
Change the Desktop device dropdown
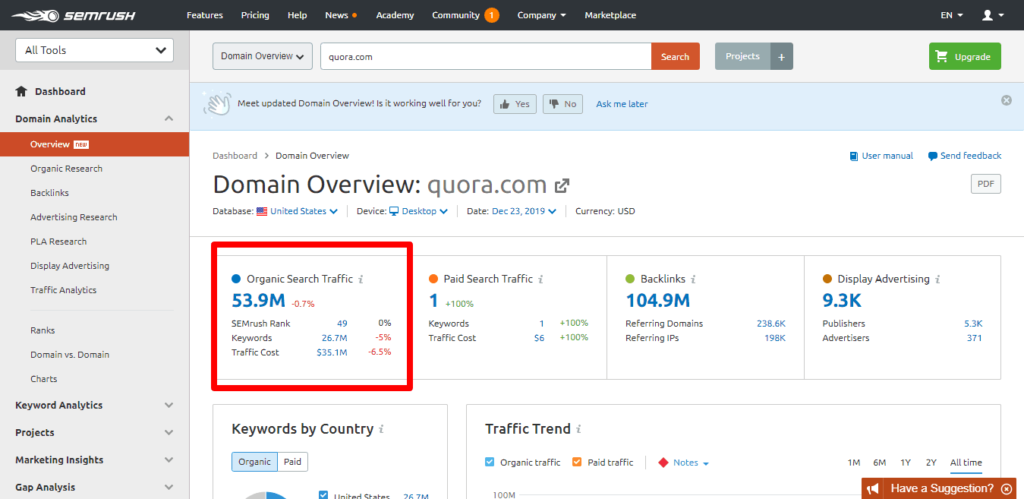pos(418,211)
